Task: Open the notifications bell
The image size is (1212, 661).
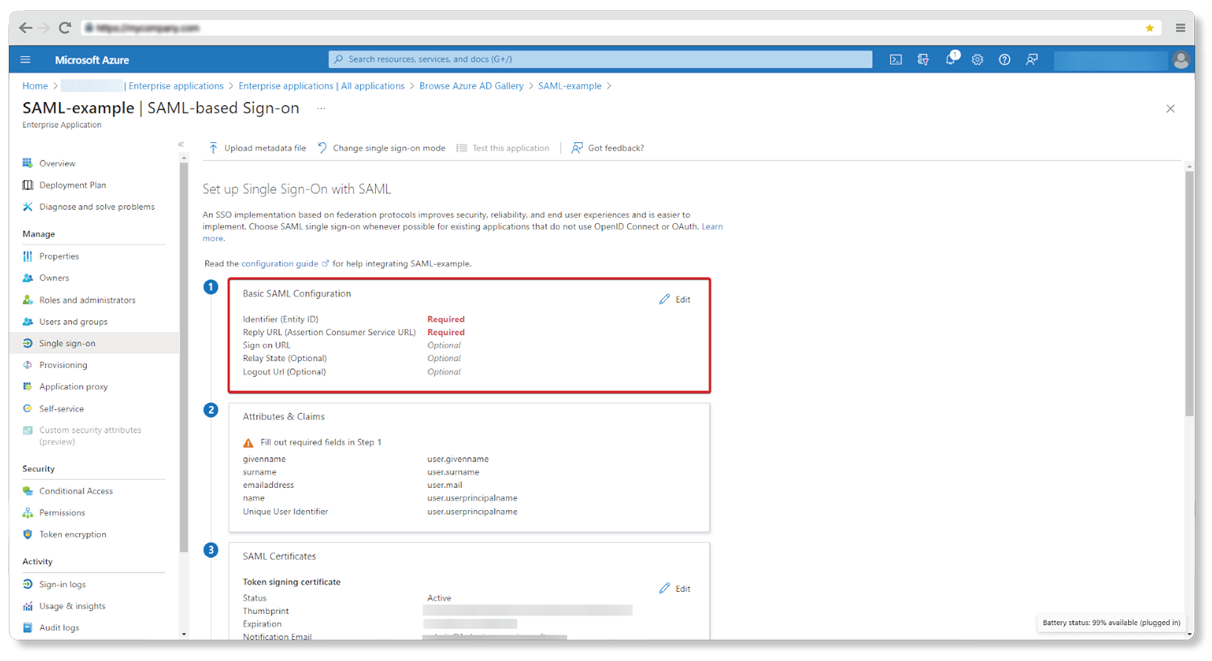Action: (950, 60)
